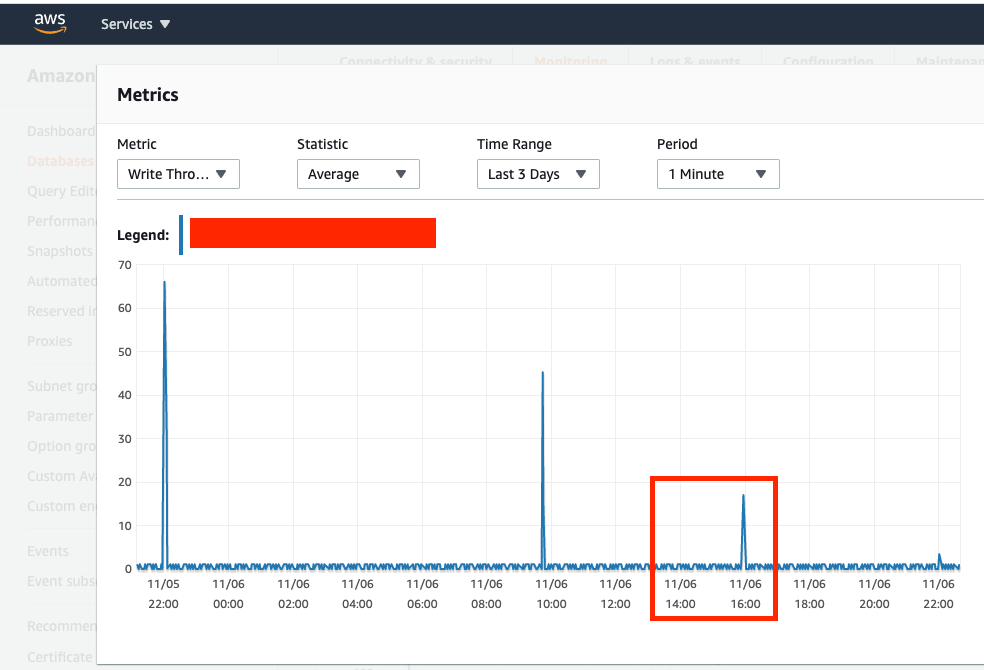The image size is (984, 670).
Task: Click the tallest spike near 11/05 22:00
Action: point(164,423)
